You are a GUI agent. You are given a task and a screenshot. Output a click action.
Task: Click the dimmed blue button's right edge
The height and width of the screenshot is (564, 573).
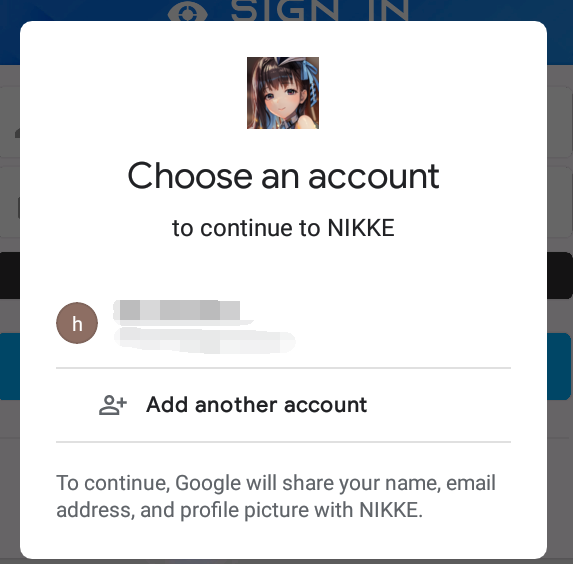pos(559,367)
